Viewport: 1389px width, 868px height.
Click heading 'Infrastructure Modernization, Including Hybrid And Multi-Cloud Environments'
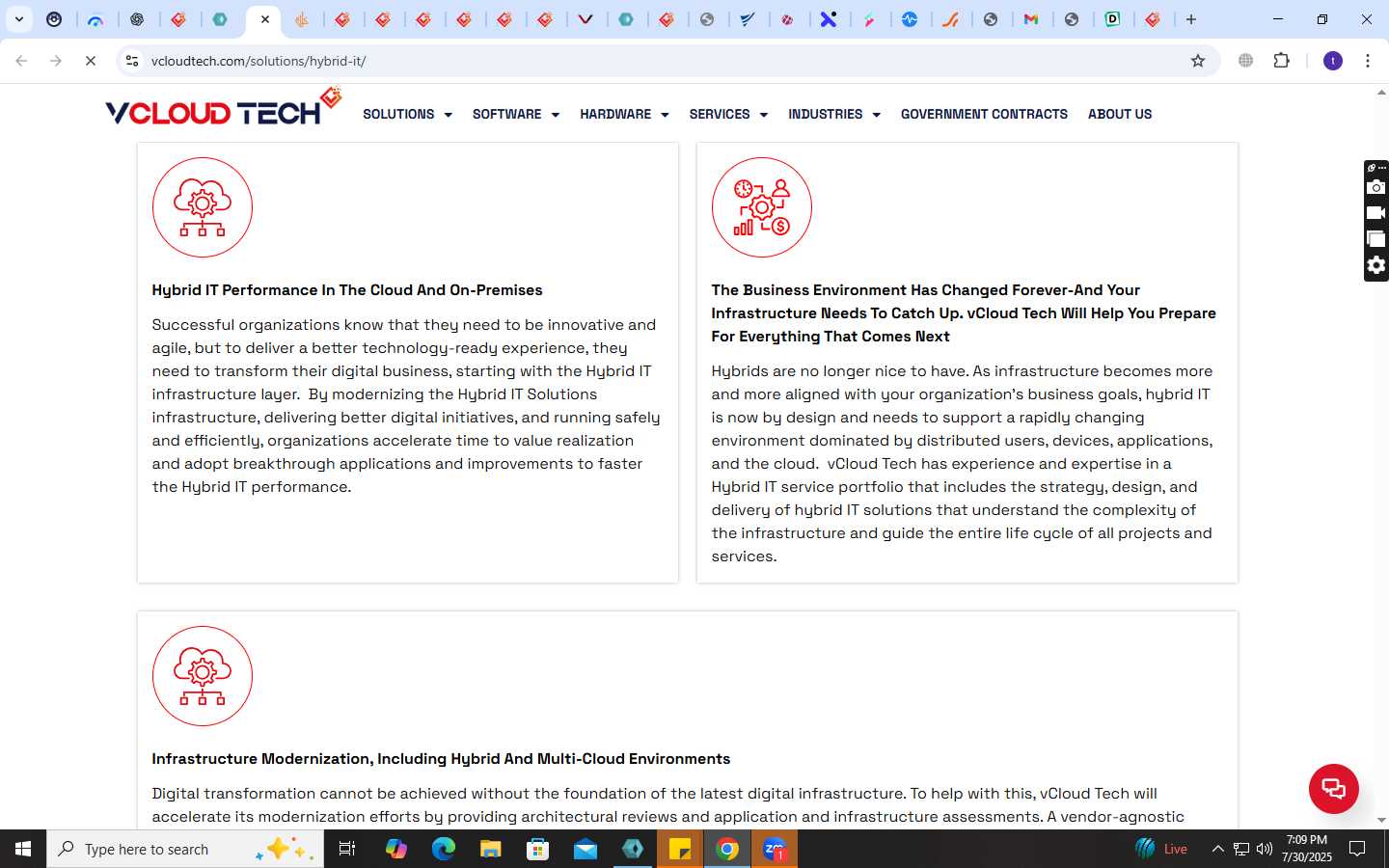pyautogui.click(x=441, y=759)
